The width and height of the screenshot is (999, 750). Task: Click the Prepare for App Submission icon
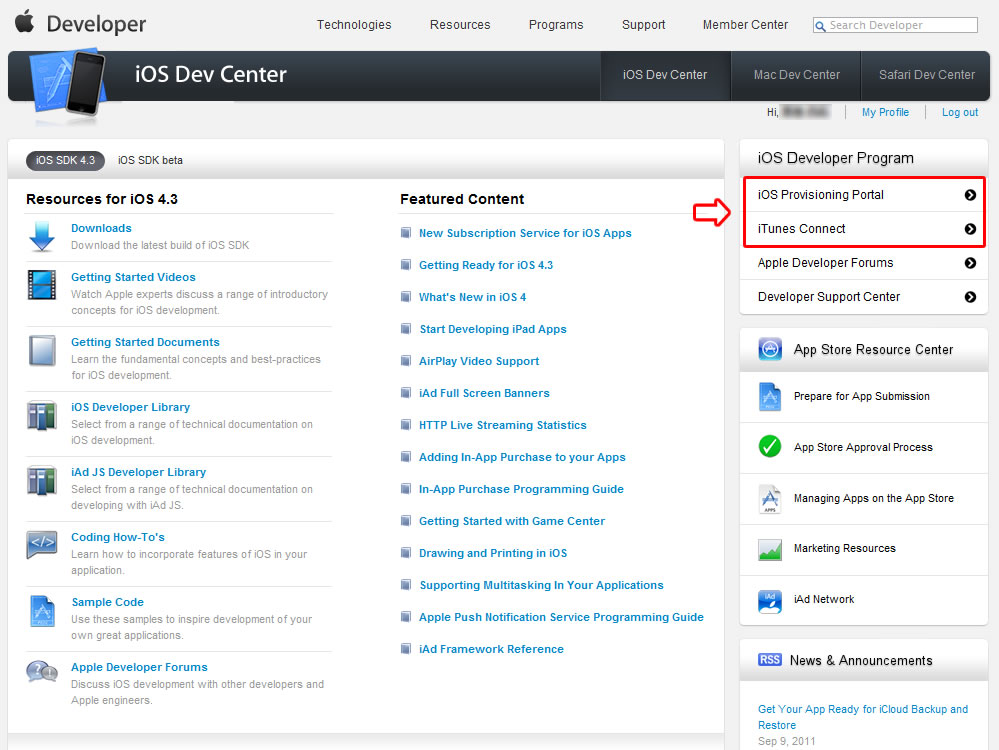tap(770, 396)
